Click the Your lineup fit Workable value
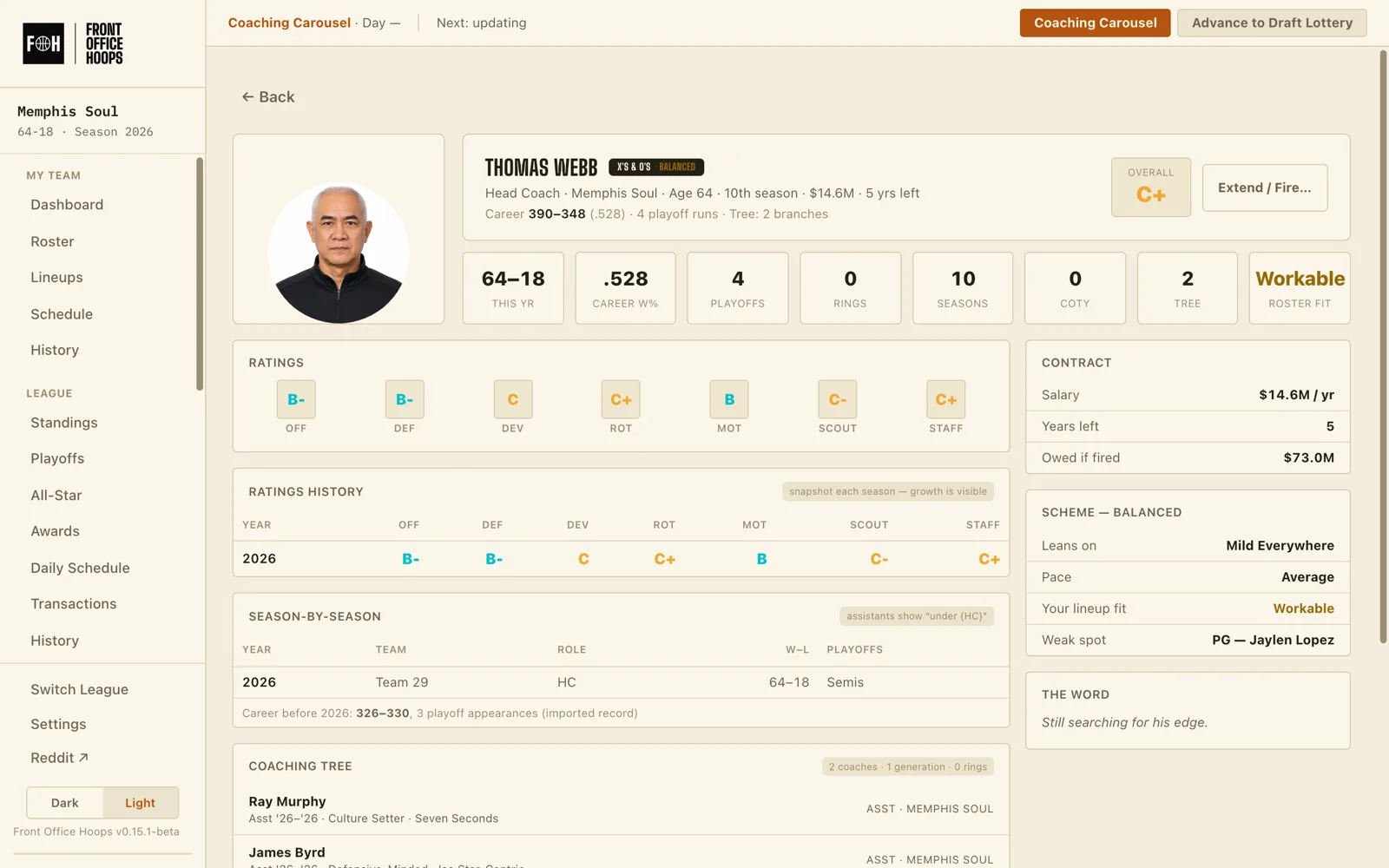Viewport: 1389px width, 868px height. (x=1303, y=608)
